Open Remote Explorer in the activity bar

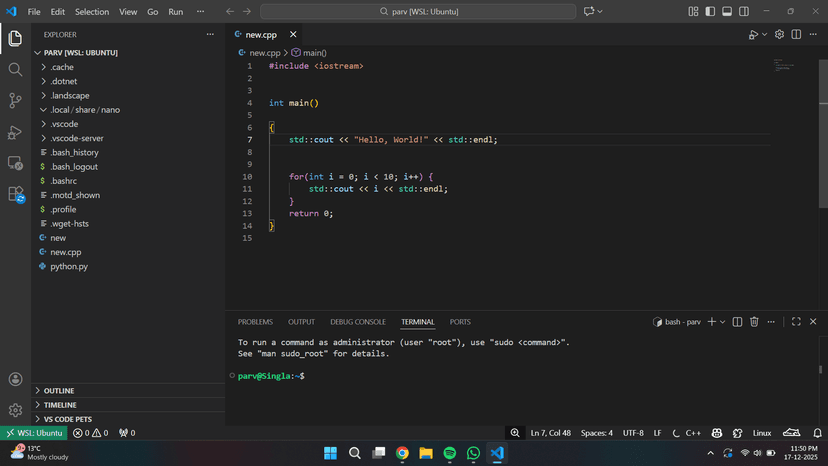click(15, 162)
